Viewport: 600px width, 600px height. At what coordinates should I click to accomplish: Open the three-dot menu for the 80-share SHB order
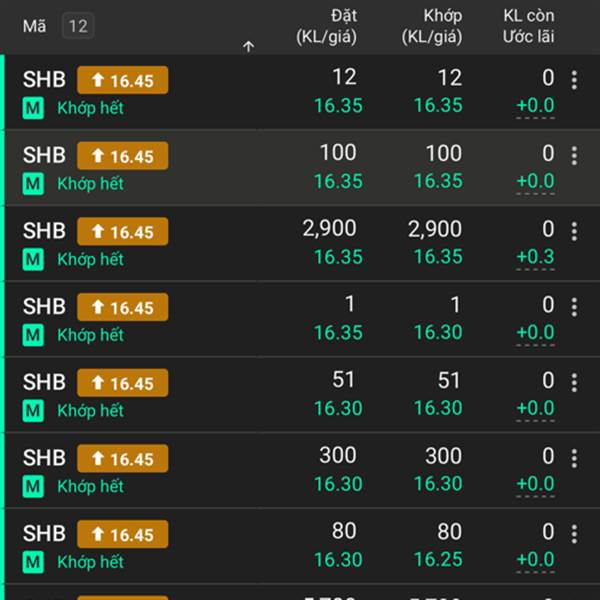point(574,534)
